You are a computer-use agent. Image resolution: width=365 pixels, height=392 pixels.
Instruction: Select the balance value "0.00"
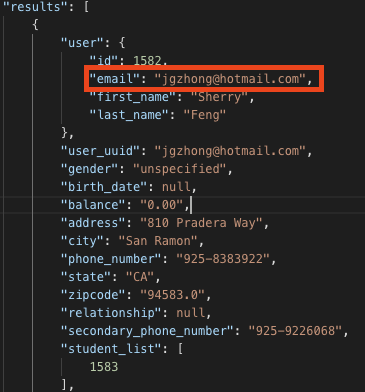pyautogui.click(x=162, y=205)
